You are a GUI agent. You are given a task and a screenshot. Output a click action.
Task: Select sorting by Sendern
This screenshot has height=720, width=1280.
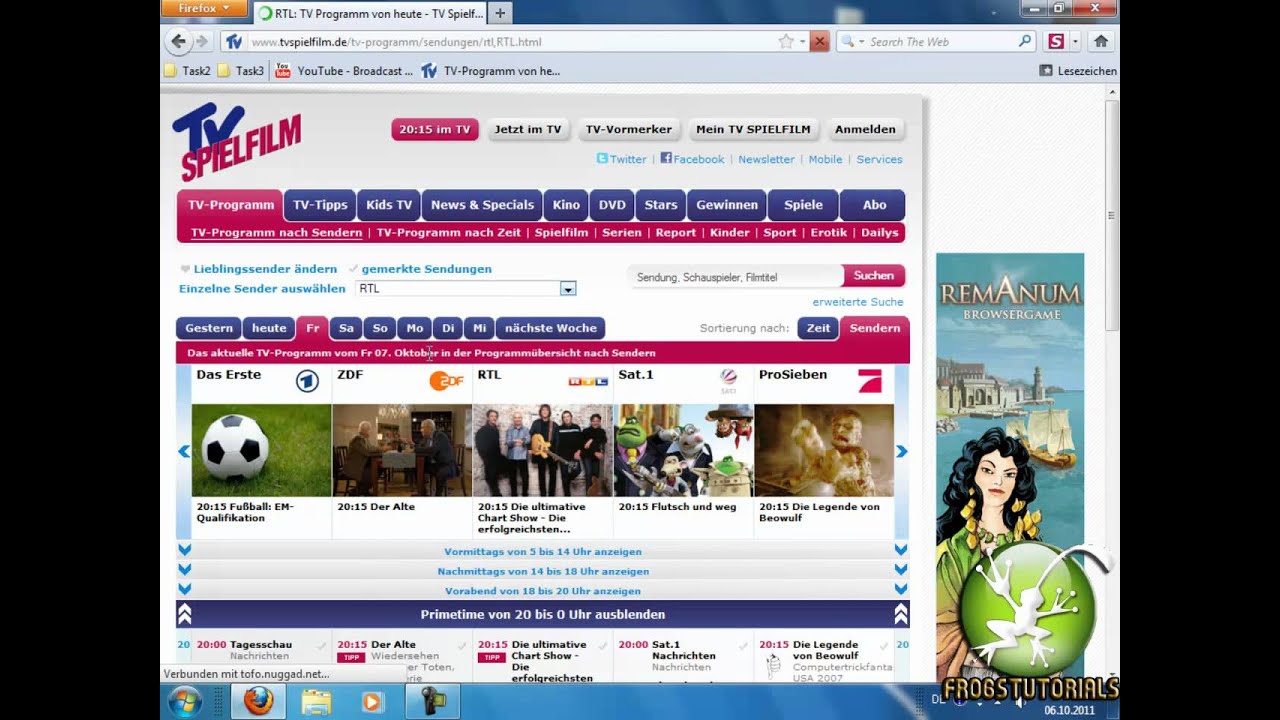click(875, 328)
